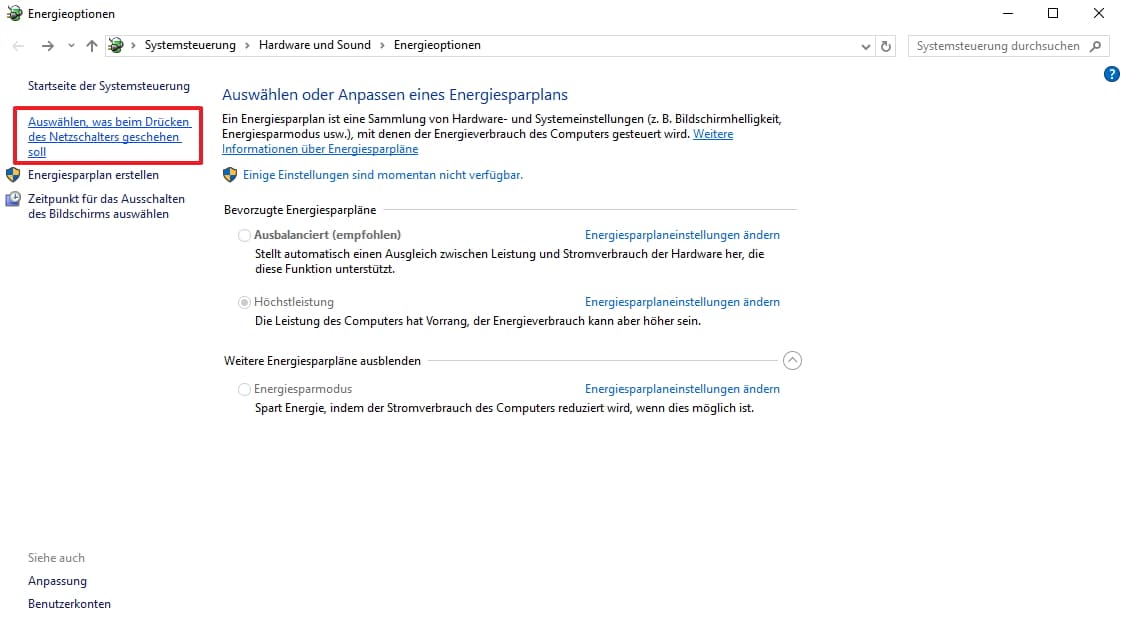Click Energieoptionen breadcrumb segment
The height and width of the screenshot is (630, 1122).
click(437, 45)
